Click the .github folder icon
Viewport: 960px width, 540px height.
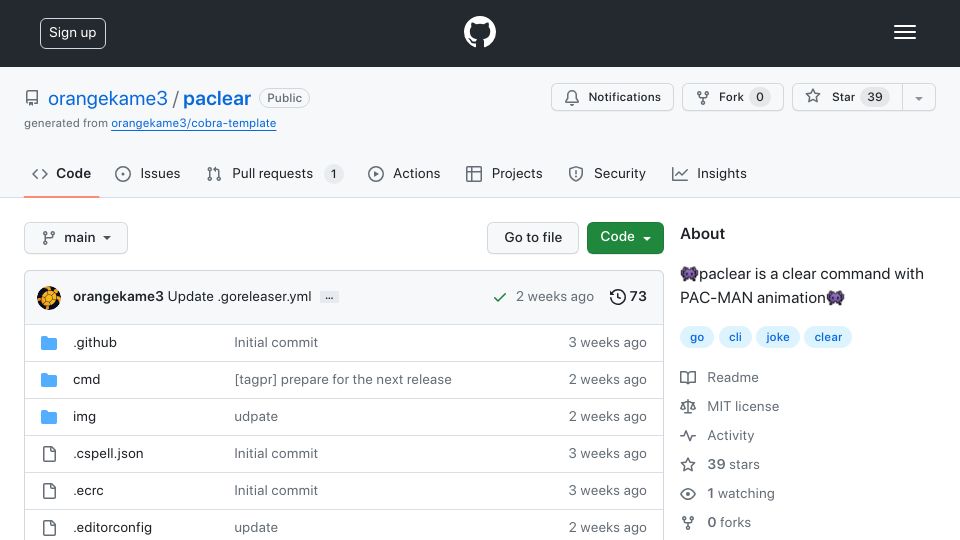[x=49, y=343]
